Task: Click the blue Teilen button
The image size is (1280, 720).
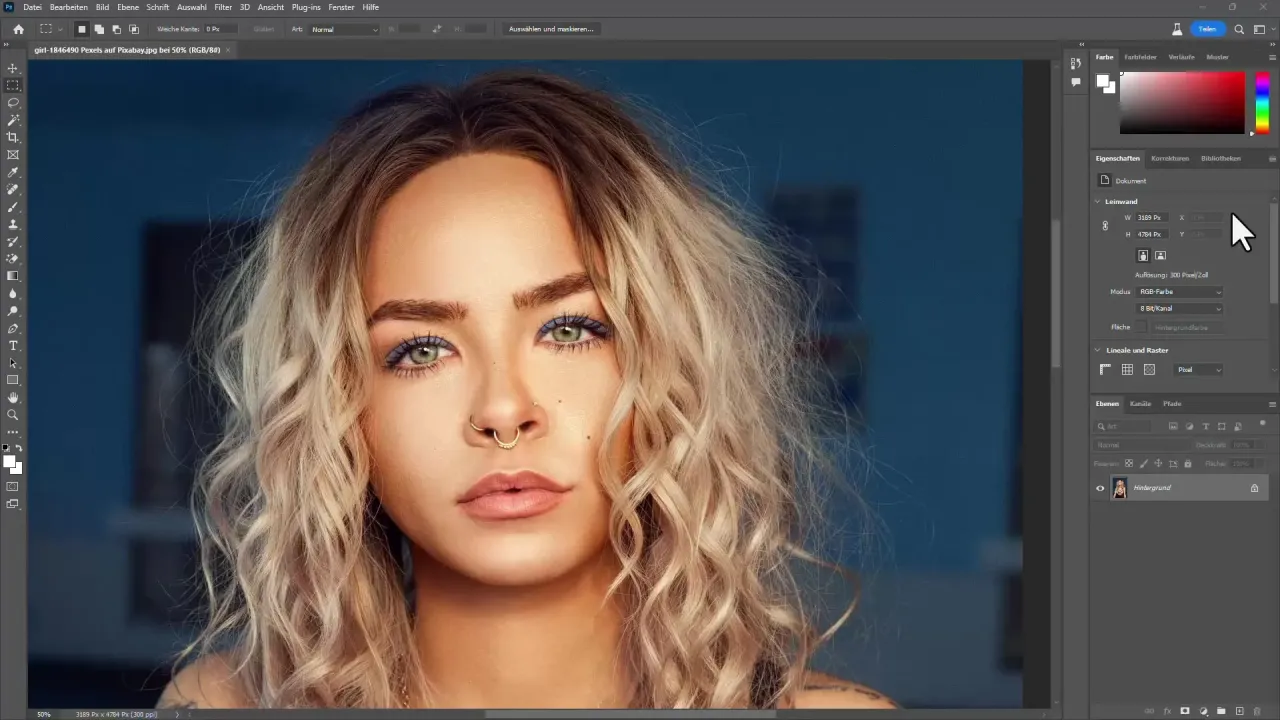Action: tap(1207, 29)
